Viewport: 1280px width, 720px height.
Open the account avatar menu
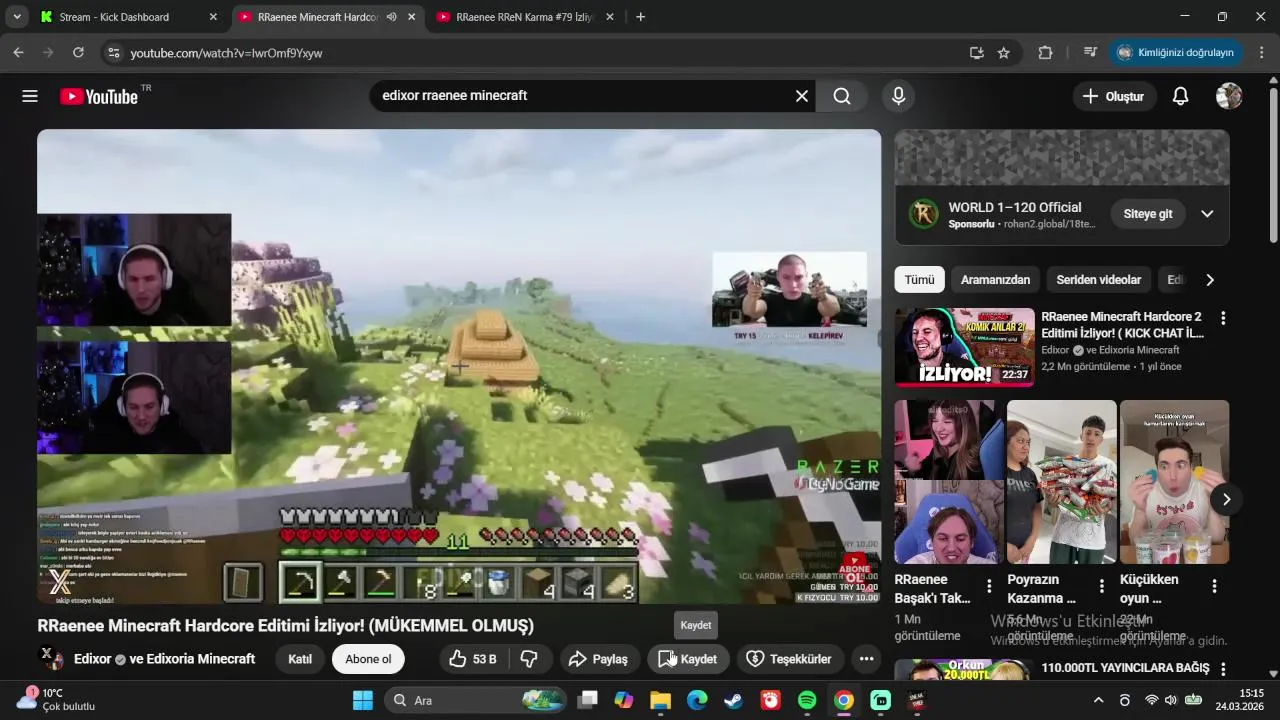pyautogui.click(x=1229, y=96)
